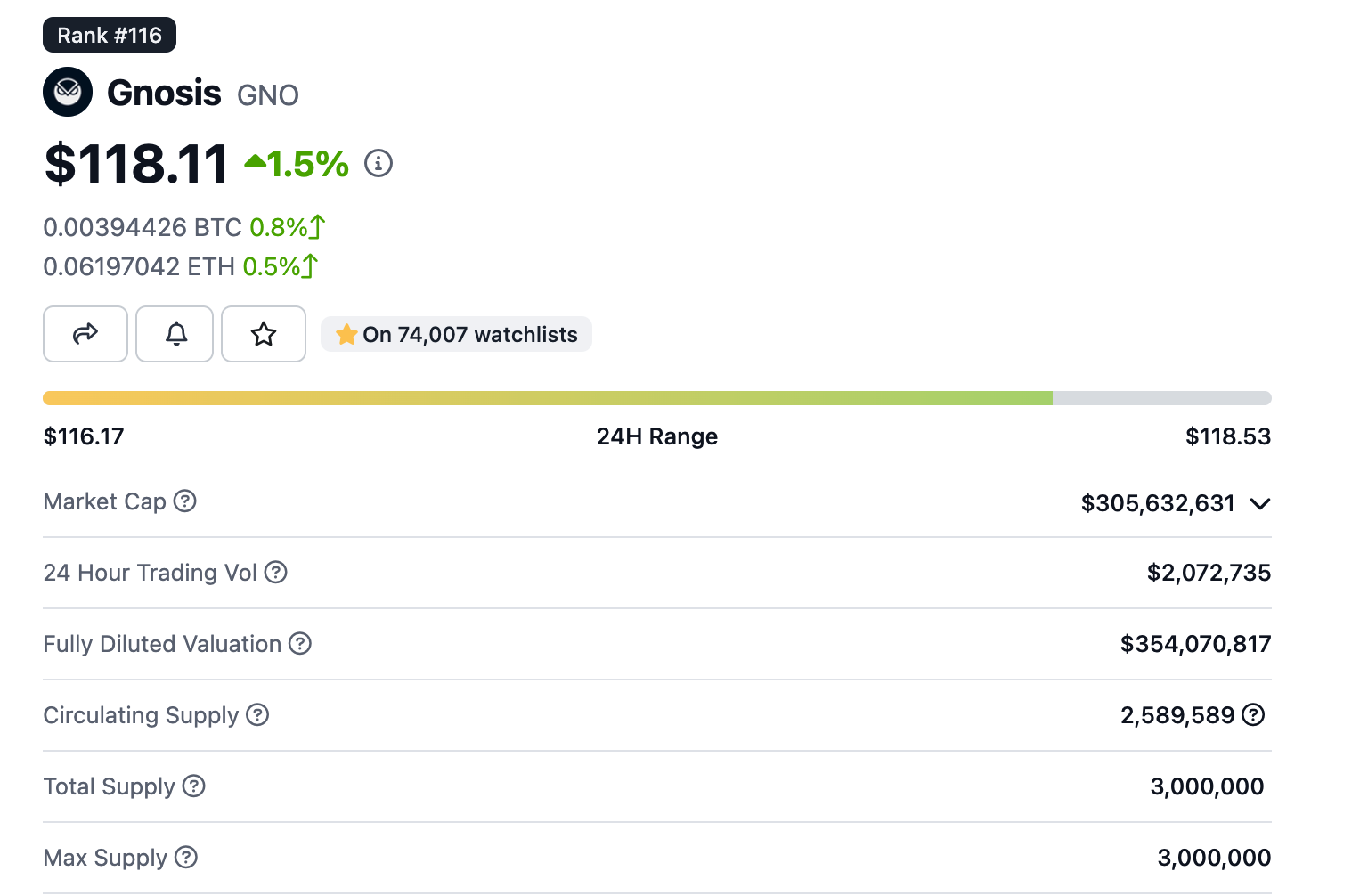Click the Gnosis owl logo icon
Viewport: 1368px width, 896px height.
point(68,92)
